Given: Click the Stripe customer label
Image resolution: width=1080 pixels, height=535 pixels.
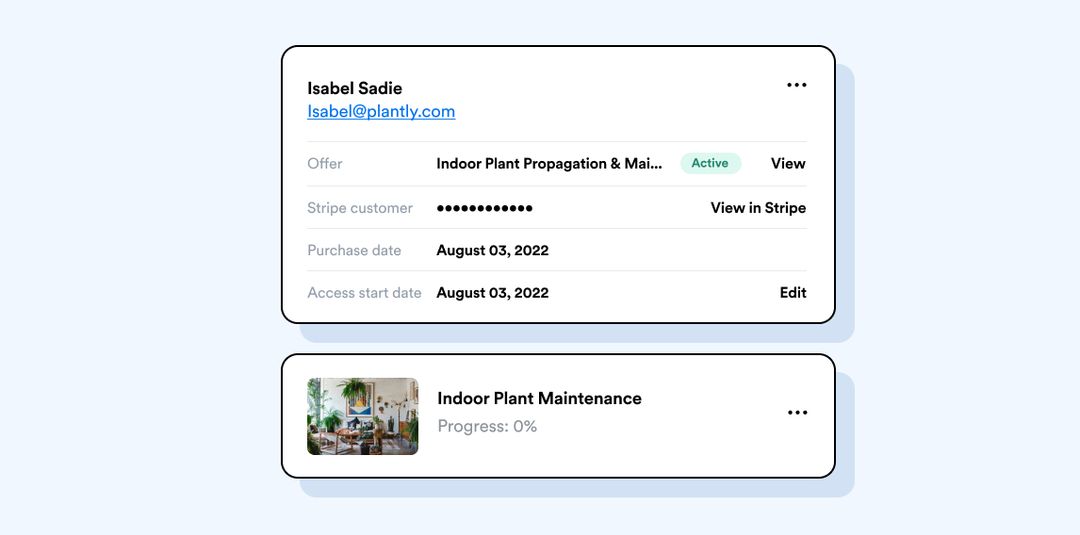Looking at the screenshot, I should [360, 208].
